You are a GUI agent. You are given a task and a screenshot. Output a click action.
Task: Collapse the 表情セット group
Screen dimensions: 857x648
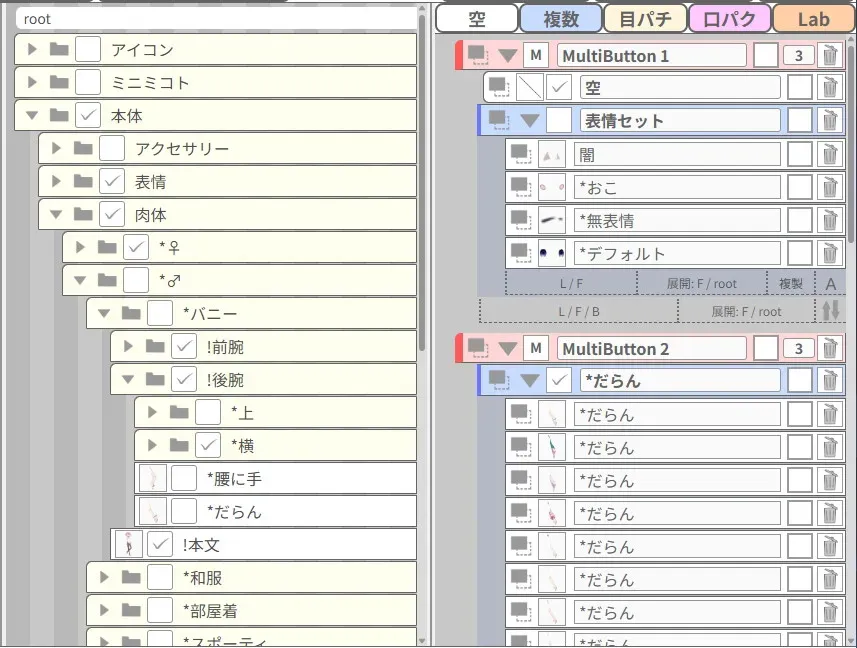pos(530,121)
